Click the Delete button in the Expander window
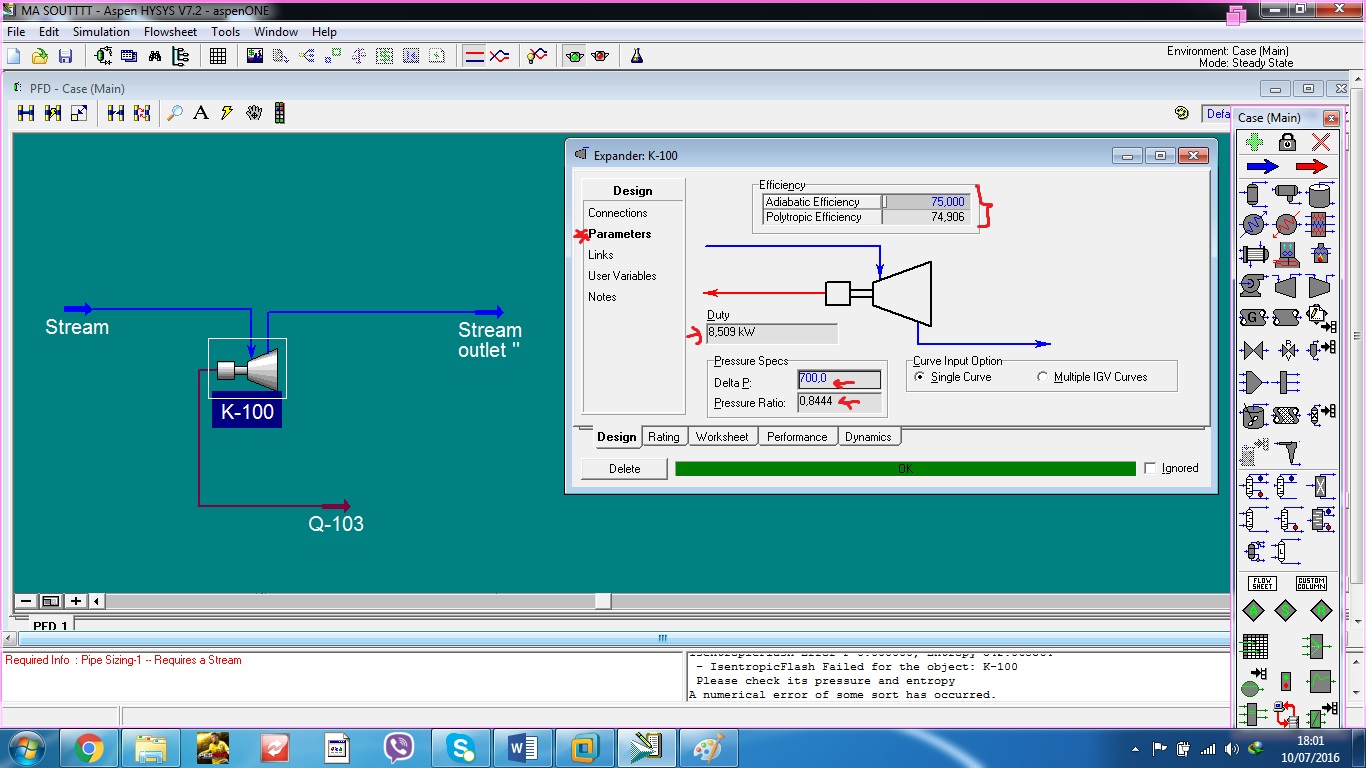Viewport: 1366px width, 768px height. pyautogui.click(x=623, y=468)
